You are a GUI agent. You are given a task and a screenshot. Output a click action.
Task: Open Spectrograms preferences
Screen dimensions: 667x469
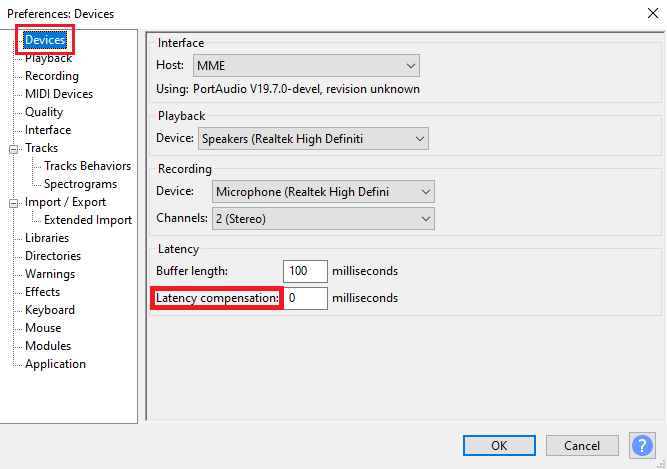tap(80, 184)
